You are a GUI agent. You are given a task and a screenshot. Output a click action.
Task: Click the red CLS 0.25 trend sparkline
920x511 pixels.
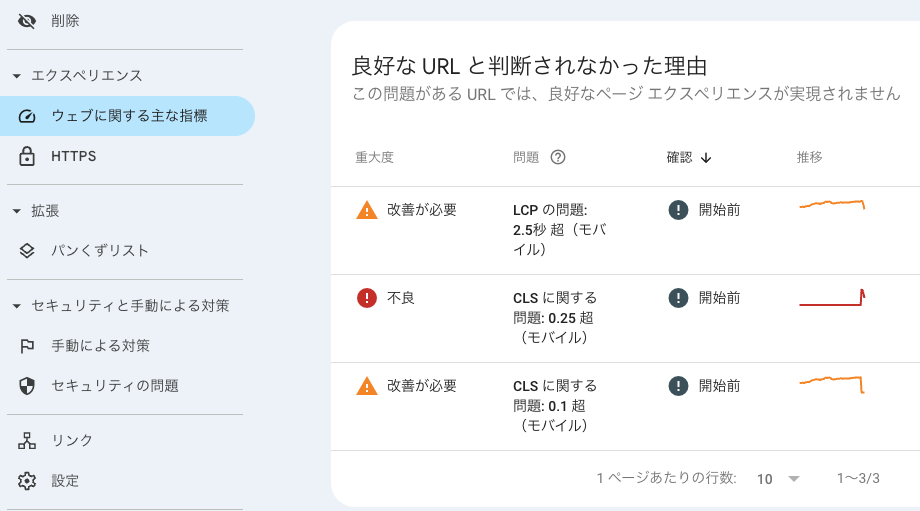(832, 297)
